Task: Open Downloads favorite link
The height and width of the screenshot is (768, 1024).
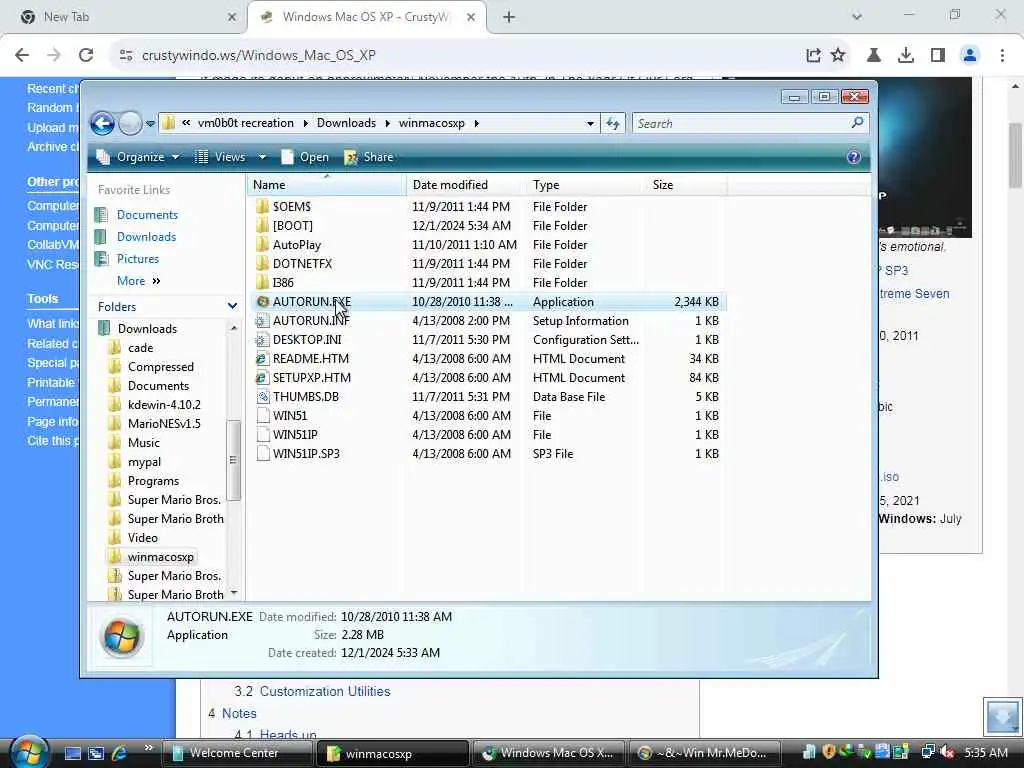Action: pyautogui.click(x=146, y=237)
